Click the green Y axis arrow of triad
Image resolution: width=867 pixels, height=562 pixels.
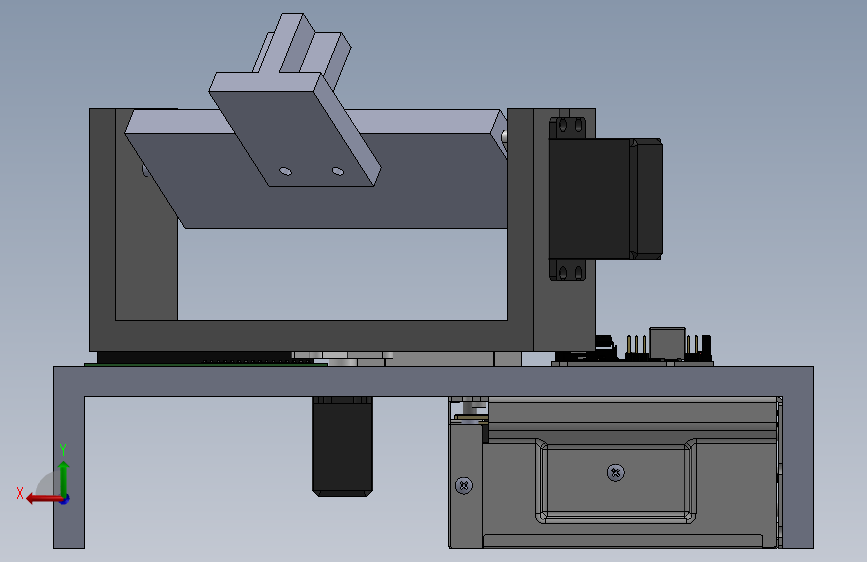[64, 478]
